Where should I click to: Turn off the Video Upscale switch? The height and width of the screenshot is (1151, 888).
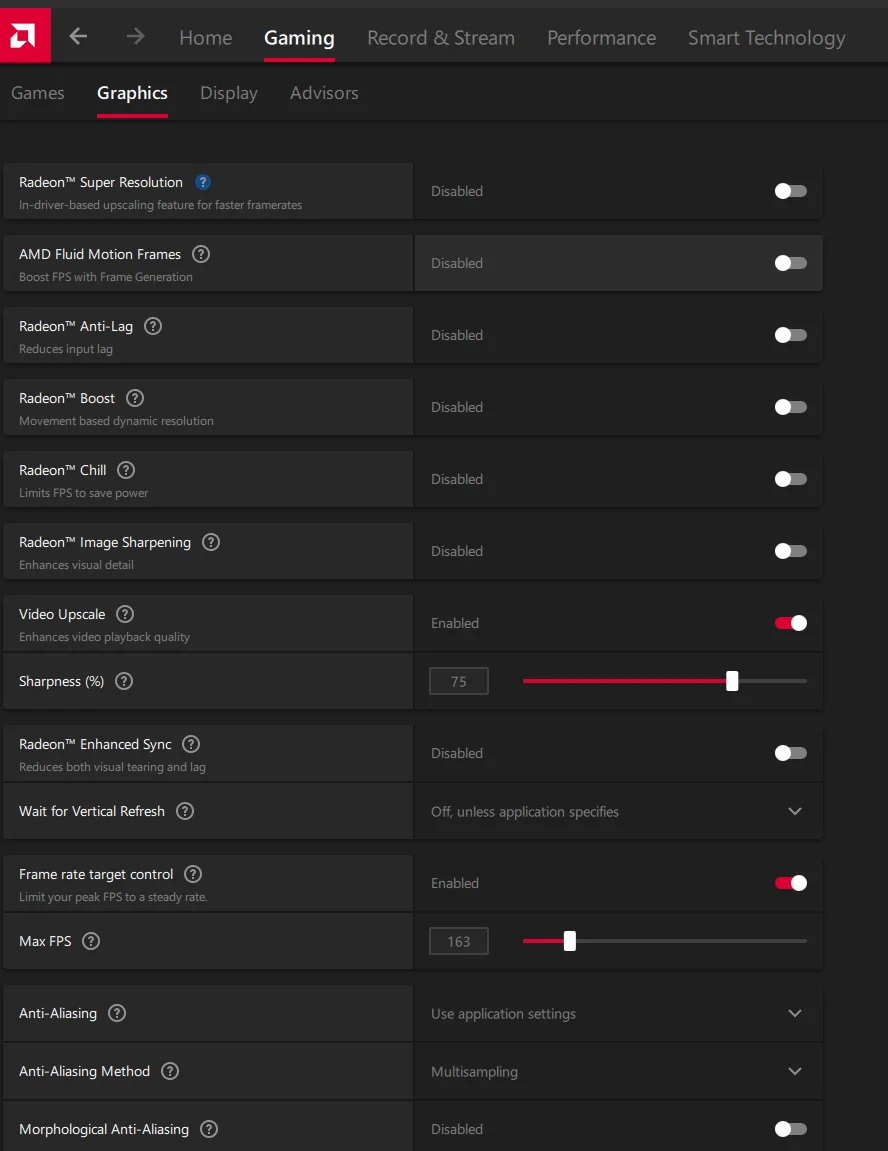pos(790,622)
